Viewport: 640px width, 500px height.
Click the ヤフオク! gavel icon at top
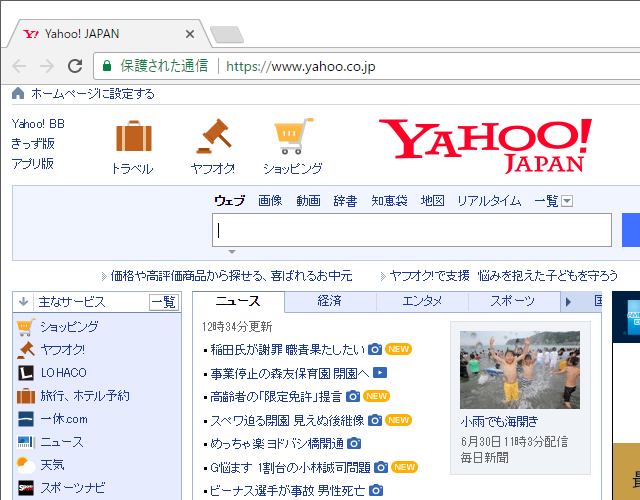213,136
